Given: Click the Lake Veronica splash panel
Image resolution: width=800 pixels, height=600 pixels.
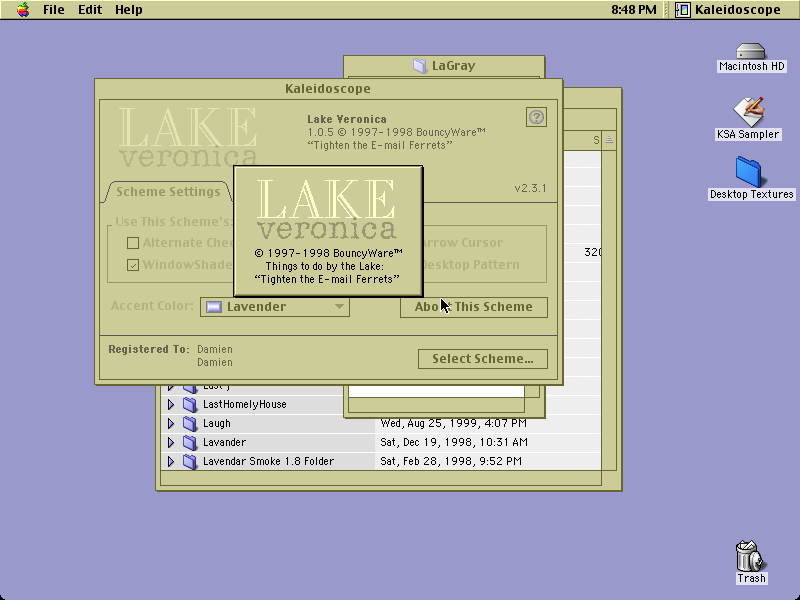Looking at the screenshot, I should click(328, 231).
